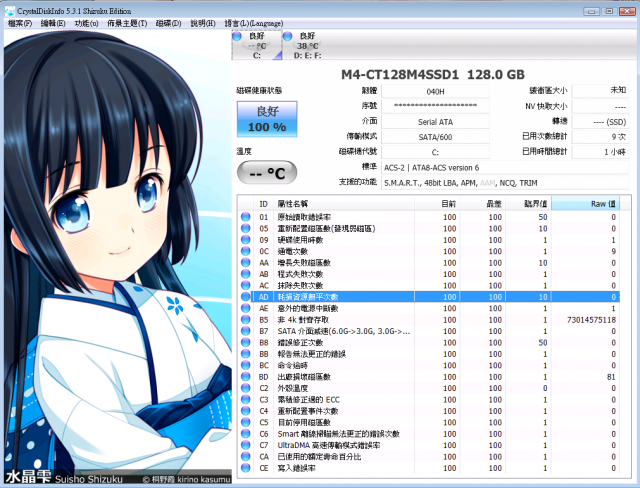640x488 pixels.
Task: Switch to the C: drive tab
Action: click(257, 45)
